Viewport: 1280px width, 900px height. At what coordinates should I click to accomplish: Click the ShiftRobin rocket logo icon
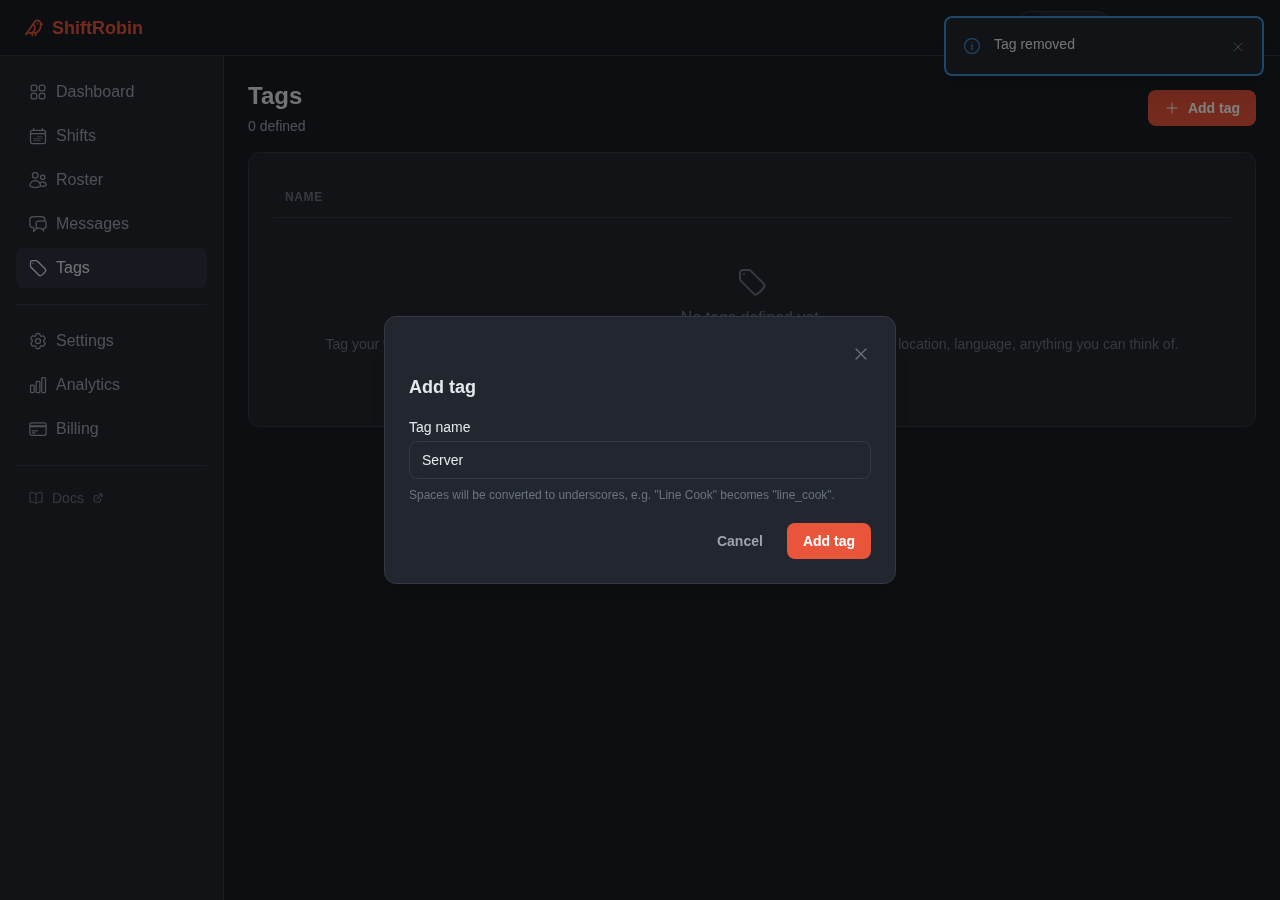click(34, 28)
